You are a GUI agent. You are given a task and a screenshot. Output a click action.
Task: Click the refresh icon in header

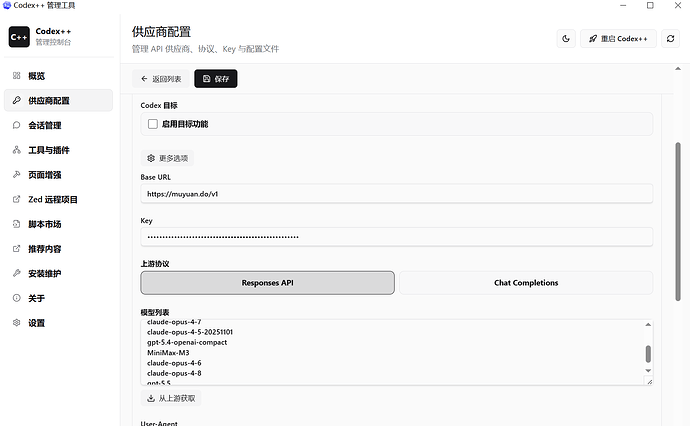(670, 39)
